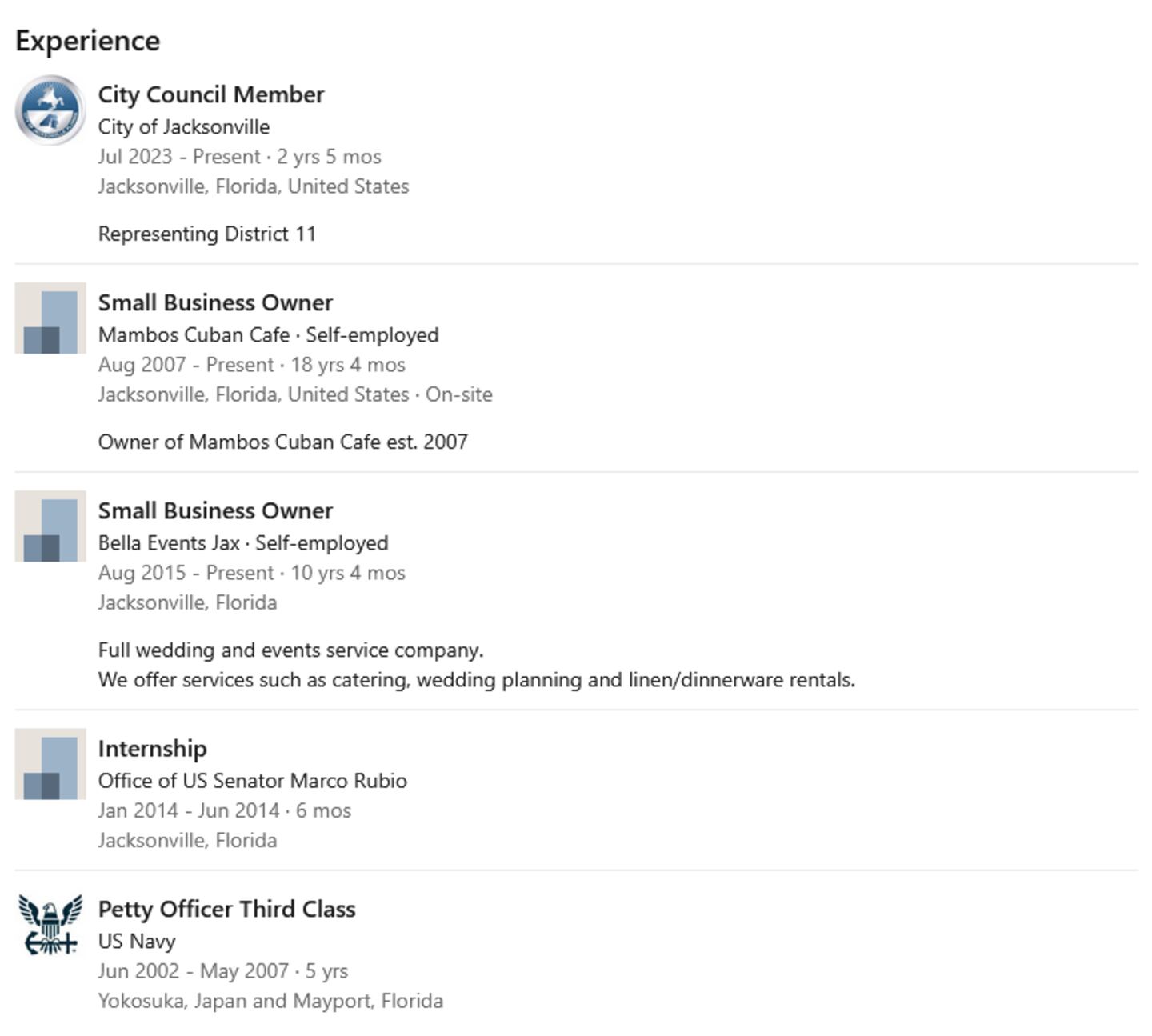1152x1036 pixels.
Task: Click the Bella Events Jax placeholder logo
Action: click(x=50, y=526)
